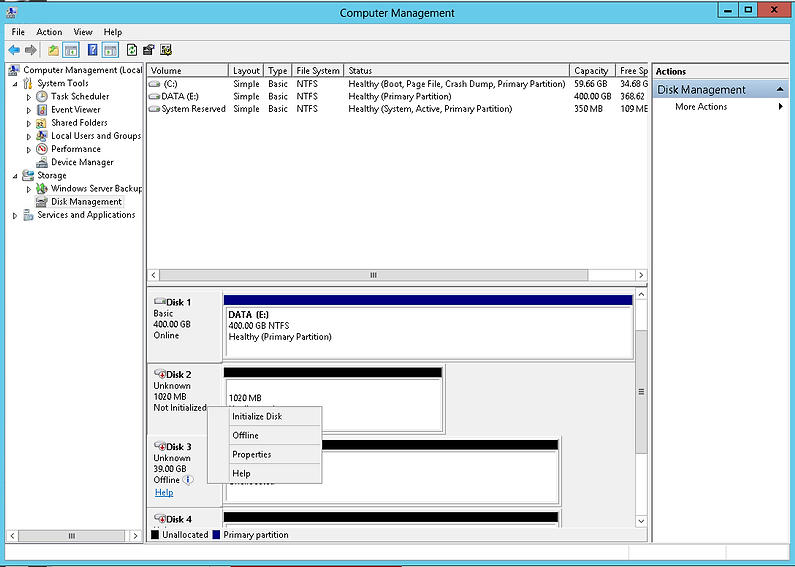This screenshot has width=795, height=567.
Task: Open the Help menu in the menu bar
Action: tap(113, 32)
